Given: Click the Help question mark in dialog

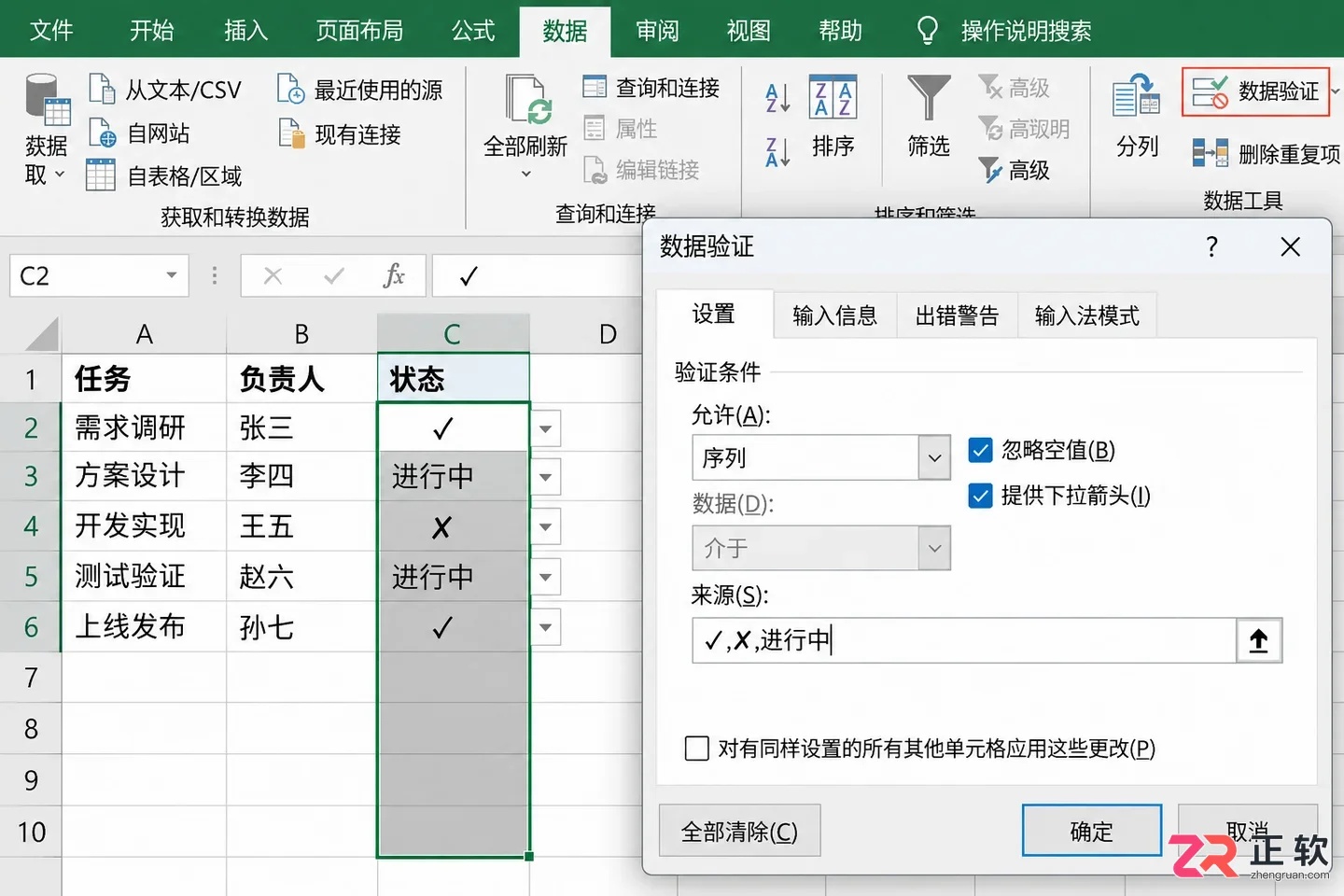Looking at the screenshot, I should [1211, 246].
